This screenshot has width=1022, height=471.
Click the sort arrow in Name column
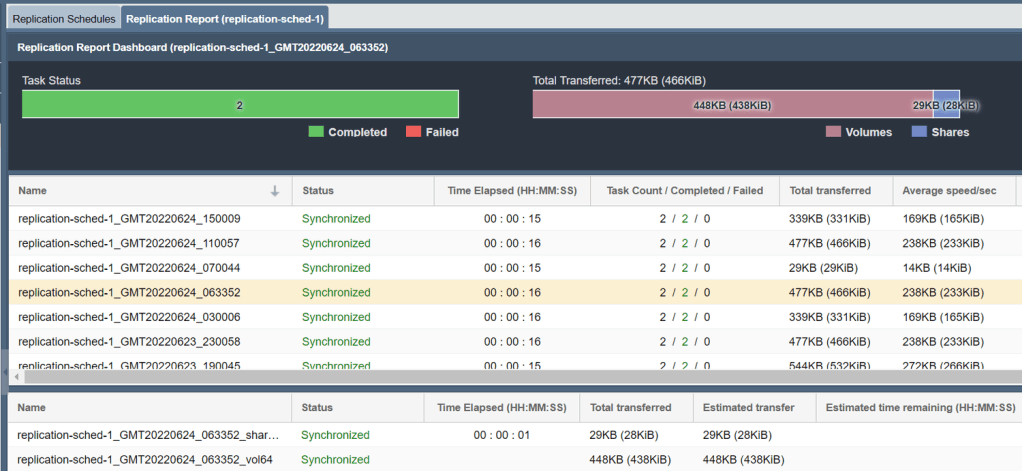[275, 191]
